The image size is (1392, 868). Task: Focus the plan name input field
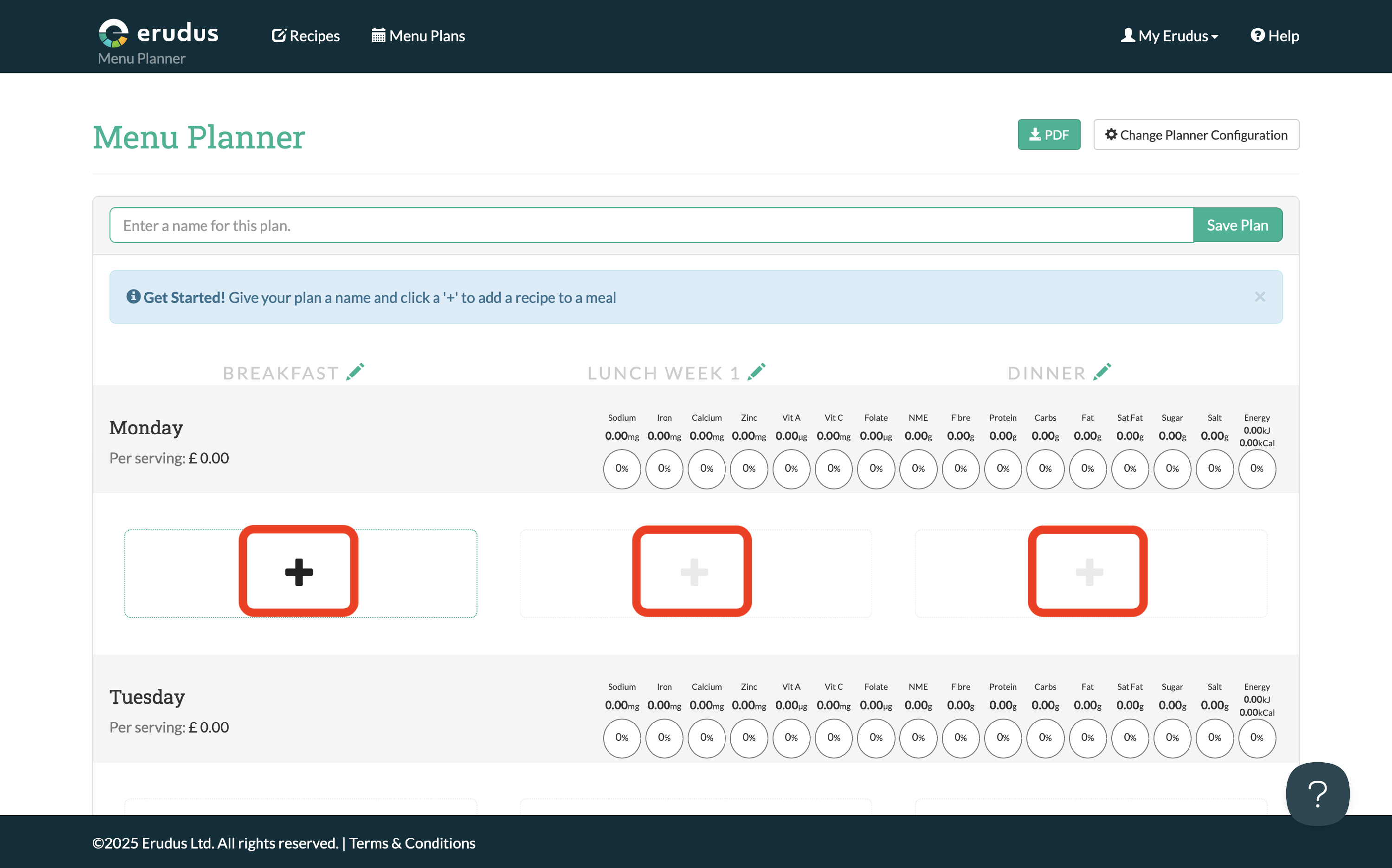click(x=651, y=225)
